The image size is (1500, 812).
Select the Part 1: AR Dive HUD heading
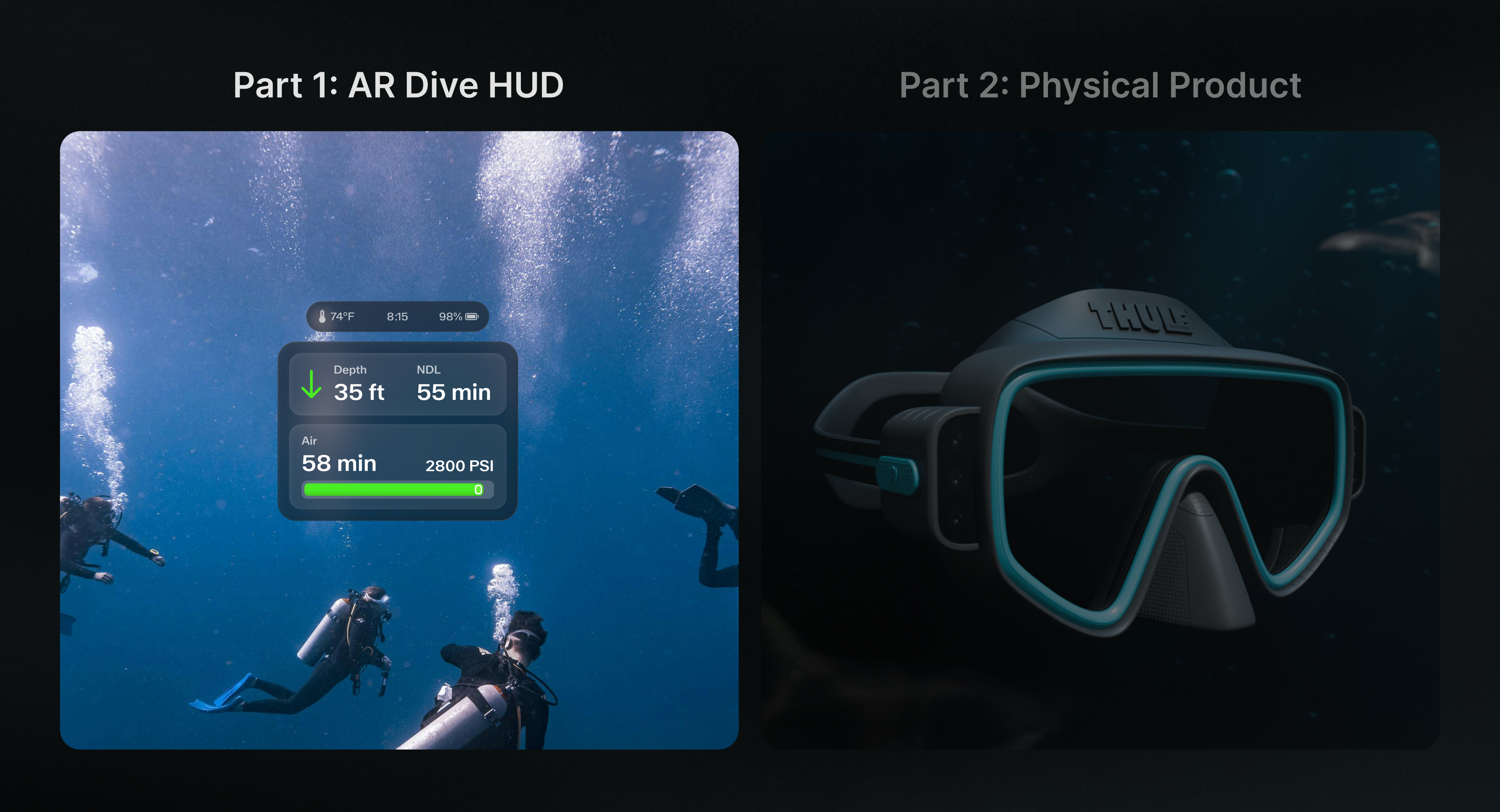tap(398, 85)
